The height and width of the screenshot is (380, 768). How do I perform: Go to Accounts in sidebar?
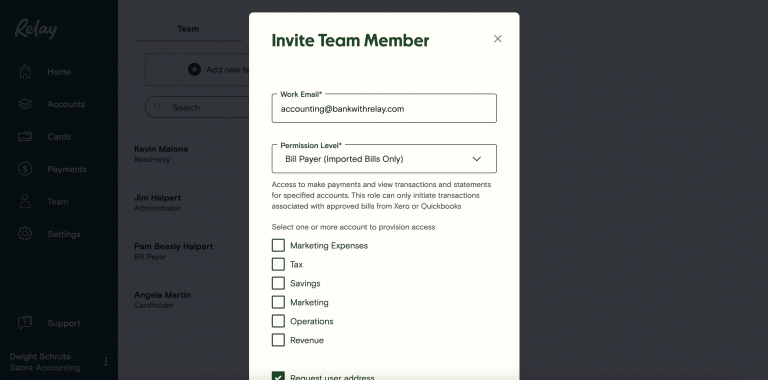point(66,104)
